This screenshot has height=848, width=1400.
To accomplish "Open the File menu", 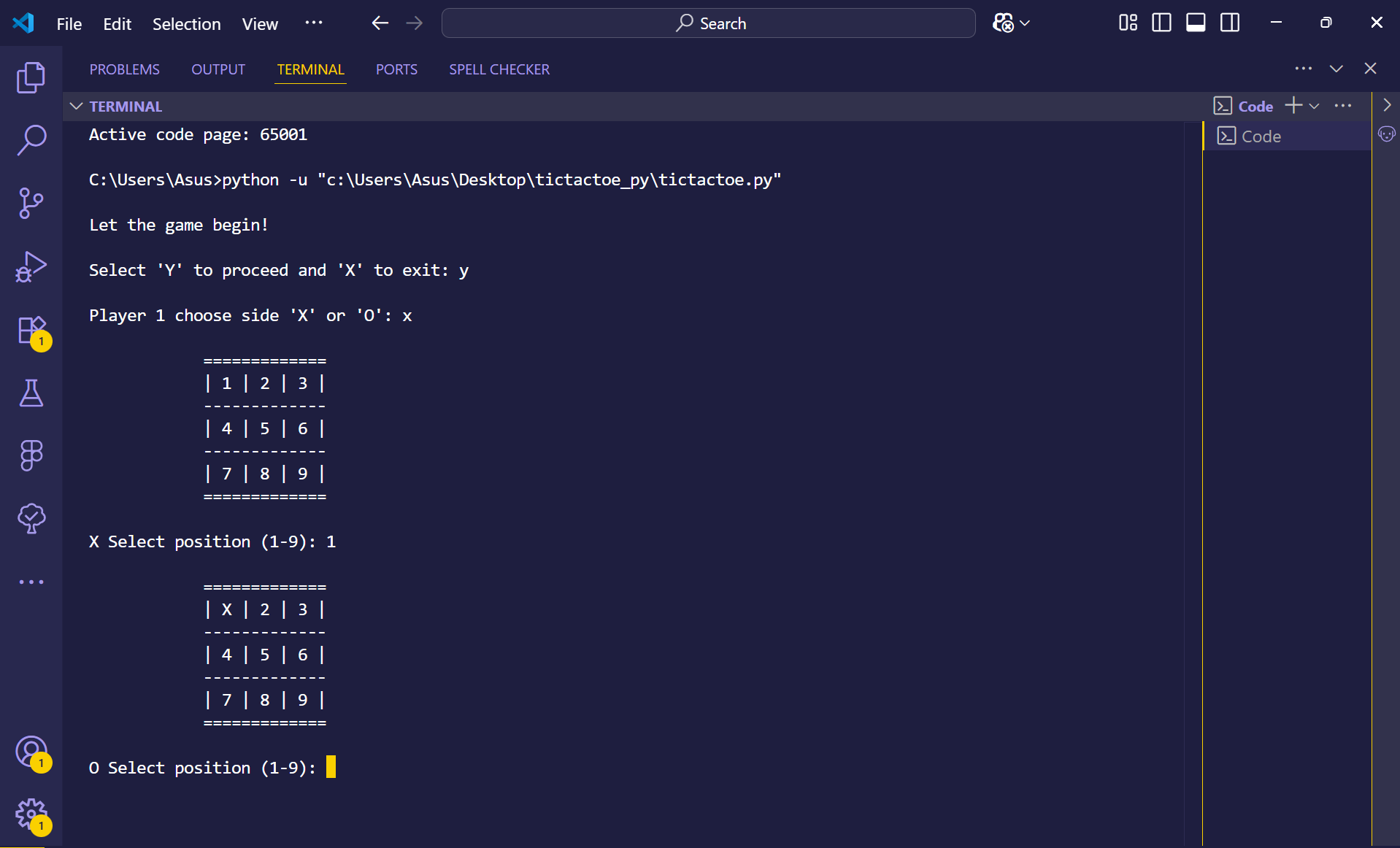I will point(69,24).
